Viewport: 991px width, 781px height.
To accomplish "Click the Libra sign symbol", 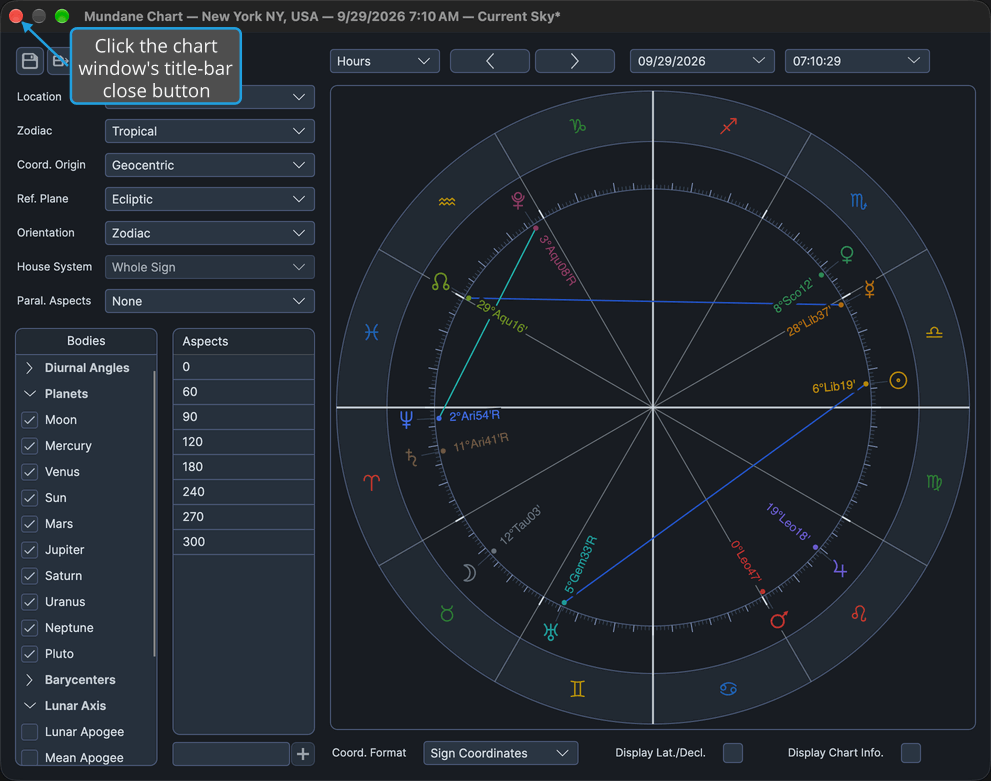I will [934, 332].
